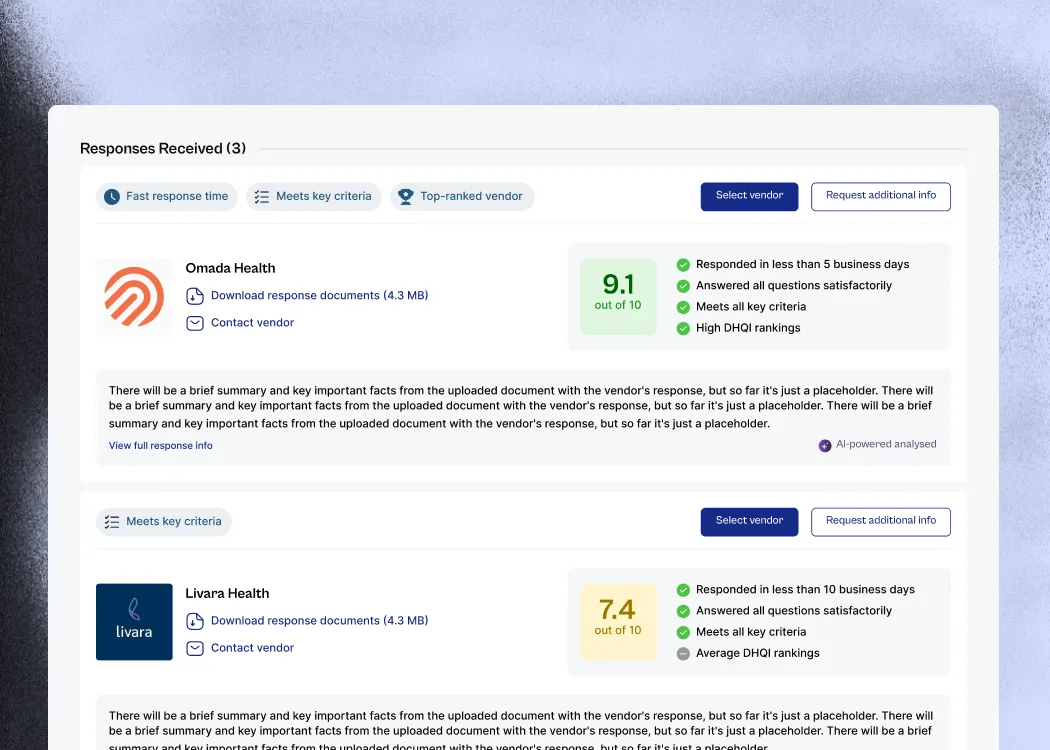Request additional info from Livara Health

(881, 522)
